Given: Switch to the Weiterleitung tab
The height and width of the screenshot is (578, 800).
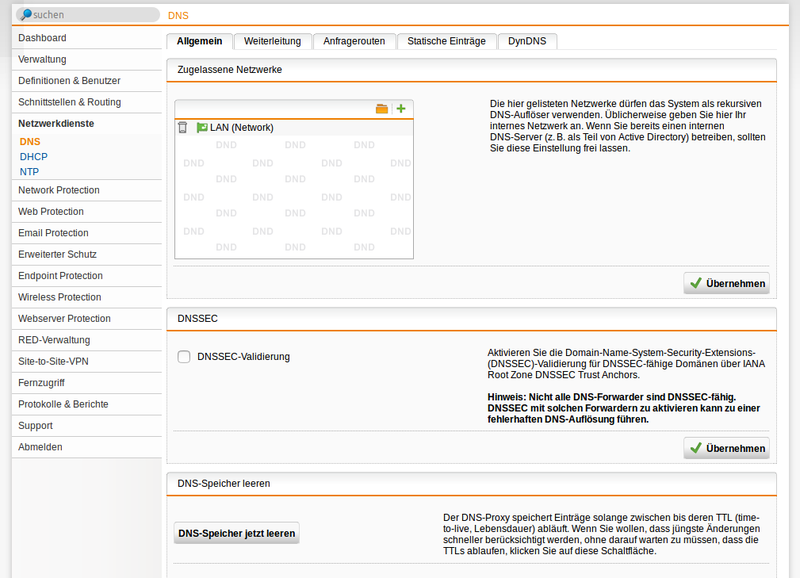Looking at the screenshot, I should coord(273,41).
